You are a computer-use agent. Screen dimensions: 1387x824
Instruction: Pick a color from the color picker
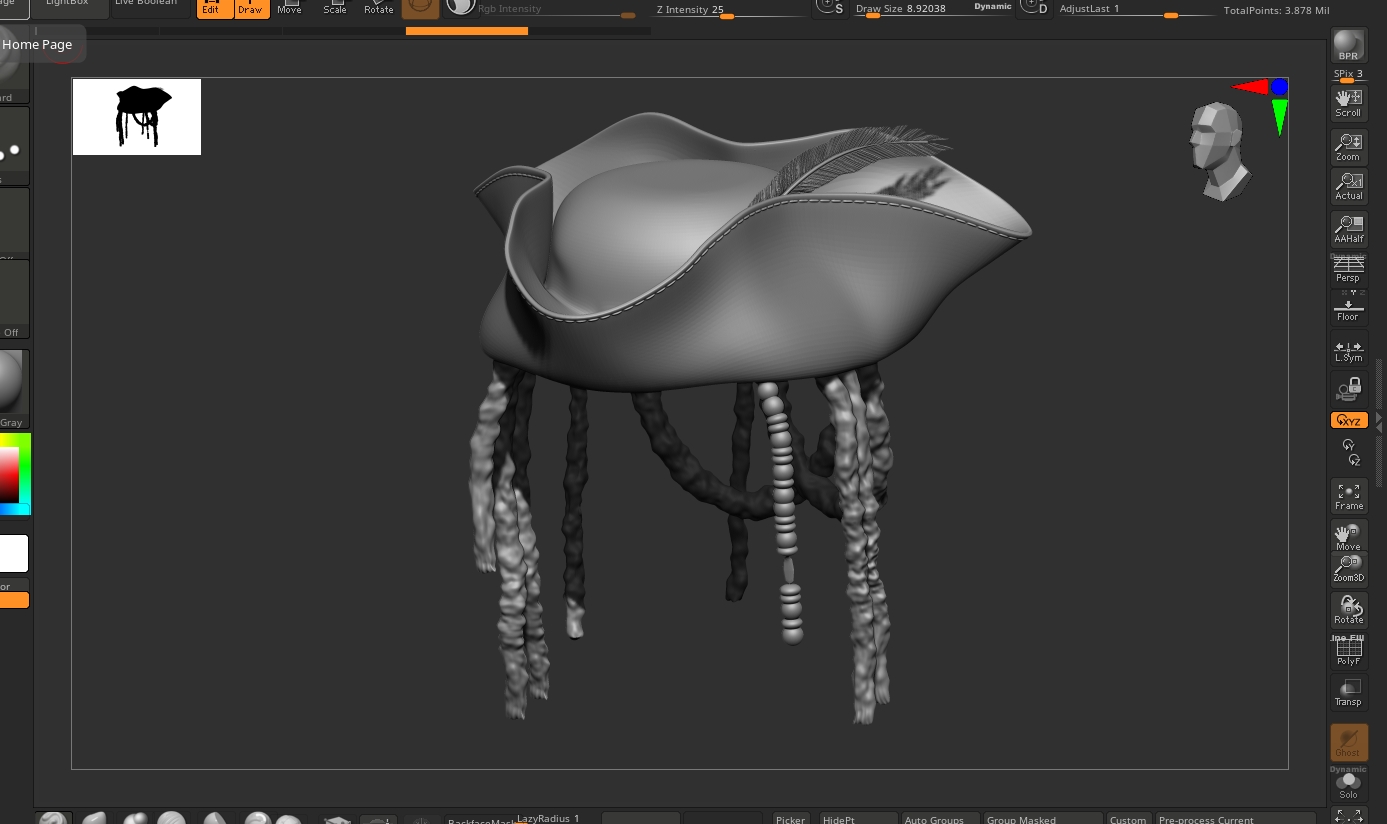[10, 473]
